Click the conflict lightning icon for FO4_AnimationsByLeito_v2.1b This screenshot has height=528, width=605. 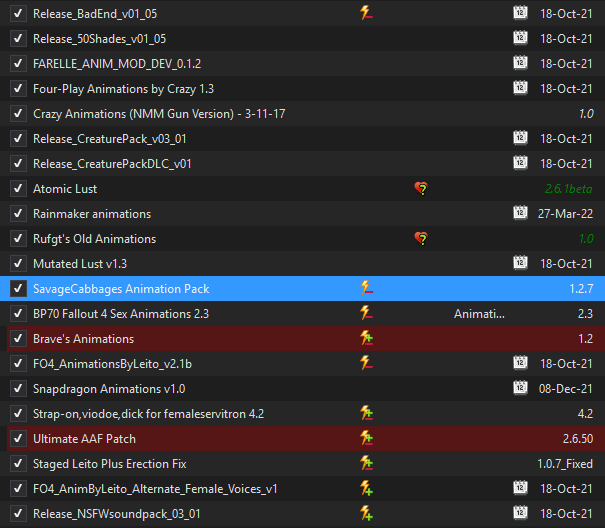point(366,363)
